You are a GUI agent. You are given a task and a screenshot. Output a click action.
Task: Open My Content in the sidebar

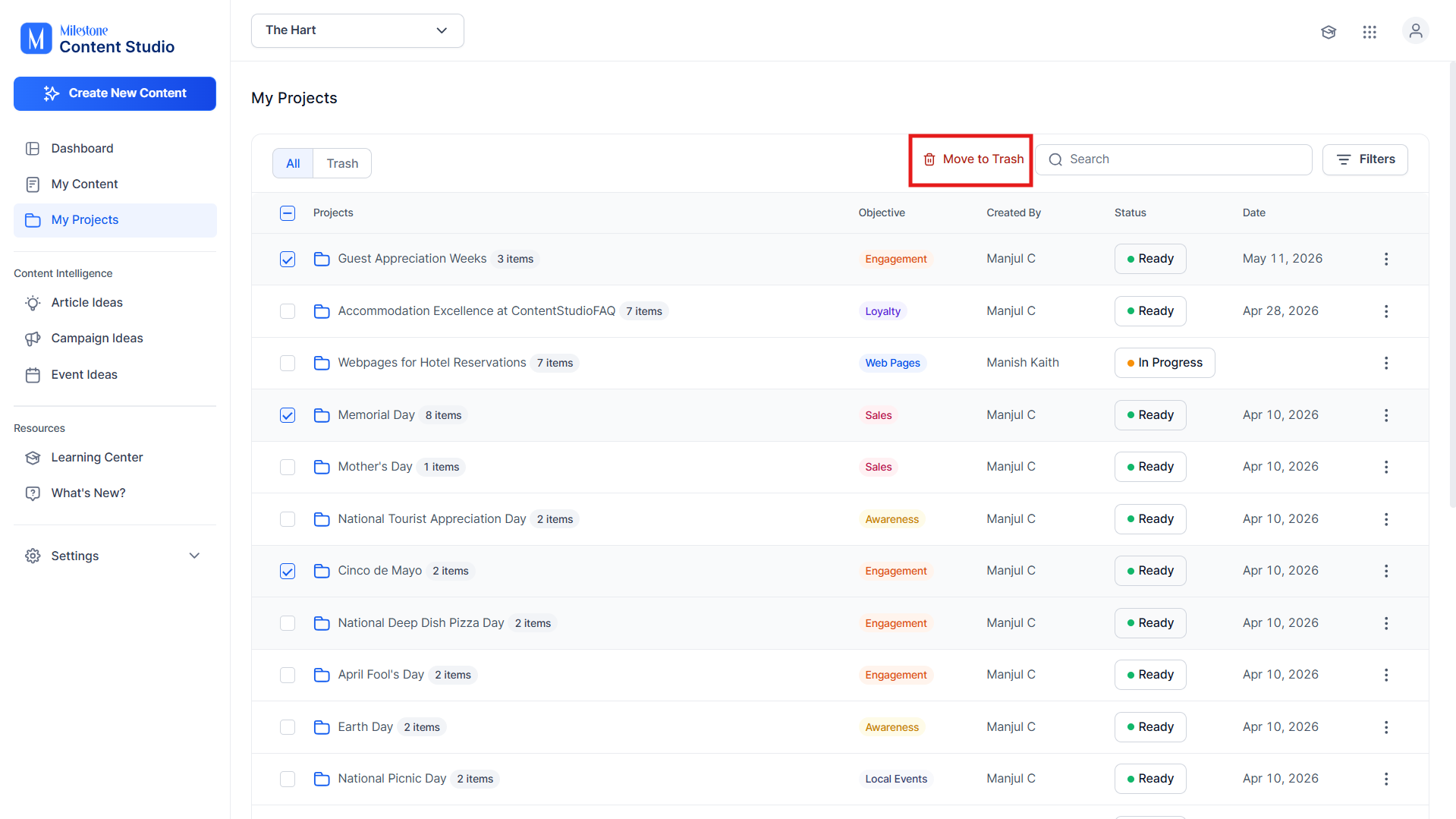115,184
